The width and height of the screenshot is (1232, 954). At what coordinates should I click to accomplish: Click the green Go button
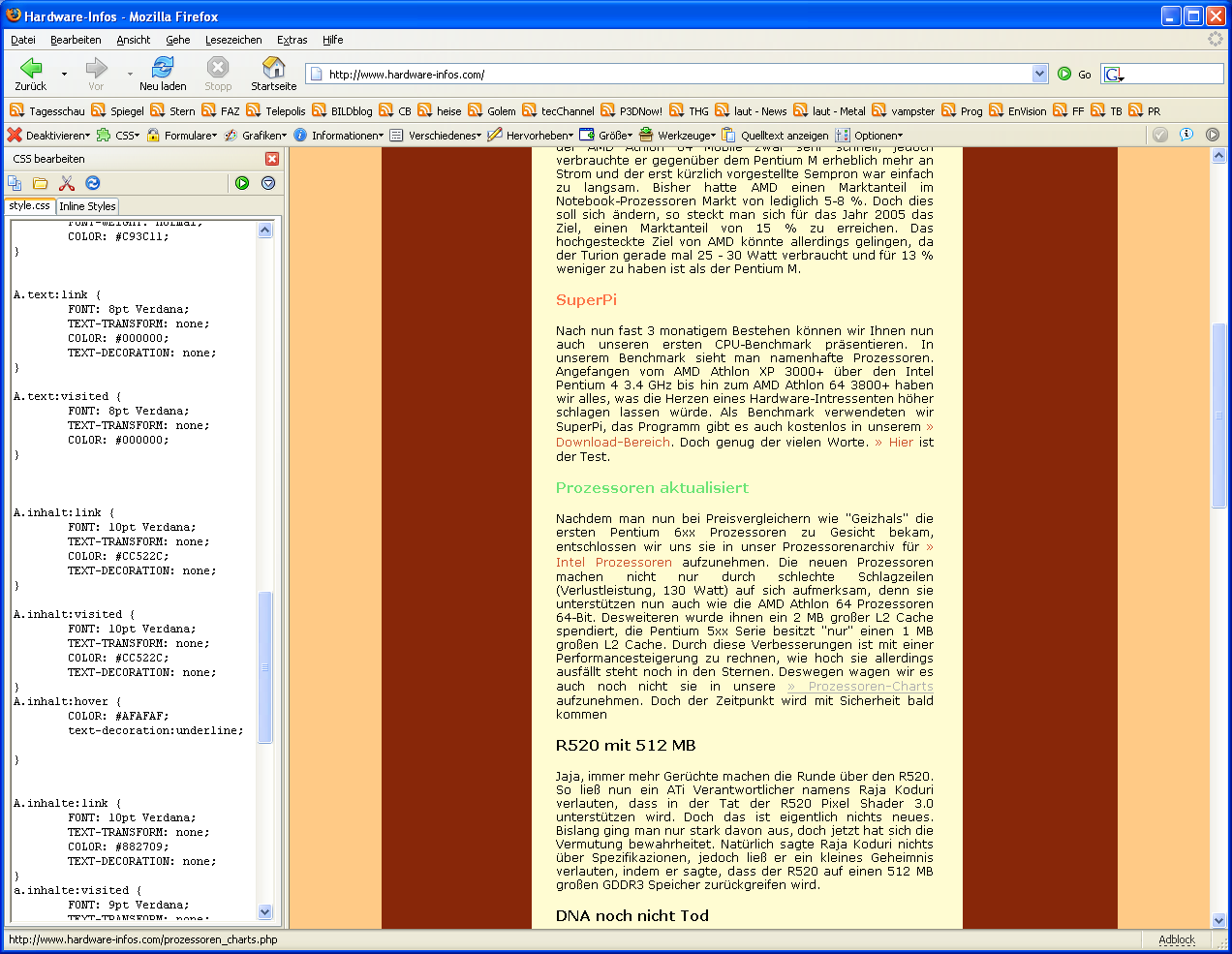tap(1074, 74)
